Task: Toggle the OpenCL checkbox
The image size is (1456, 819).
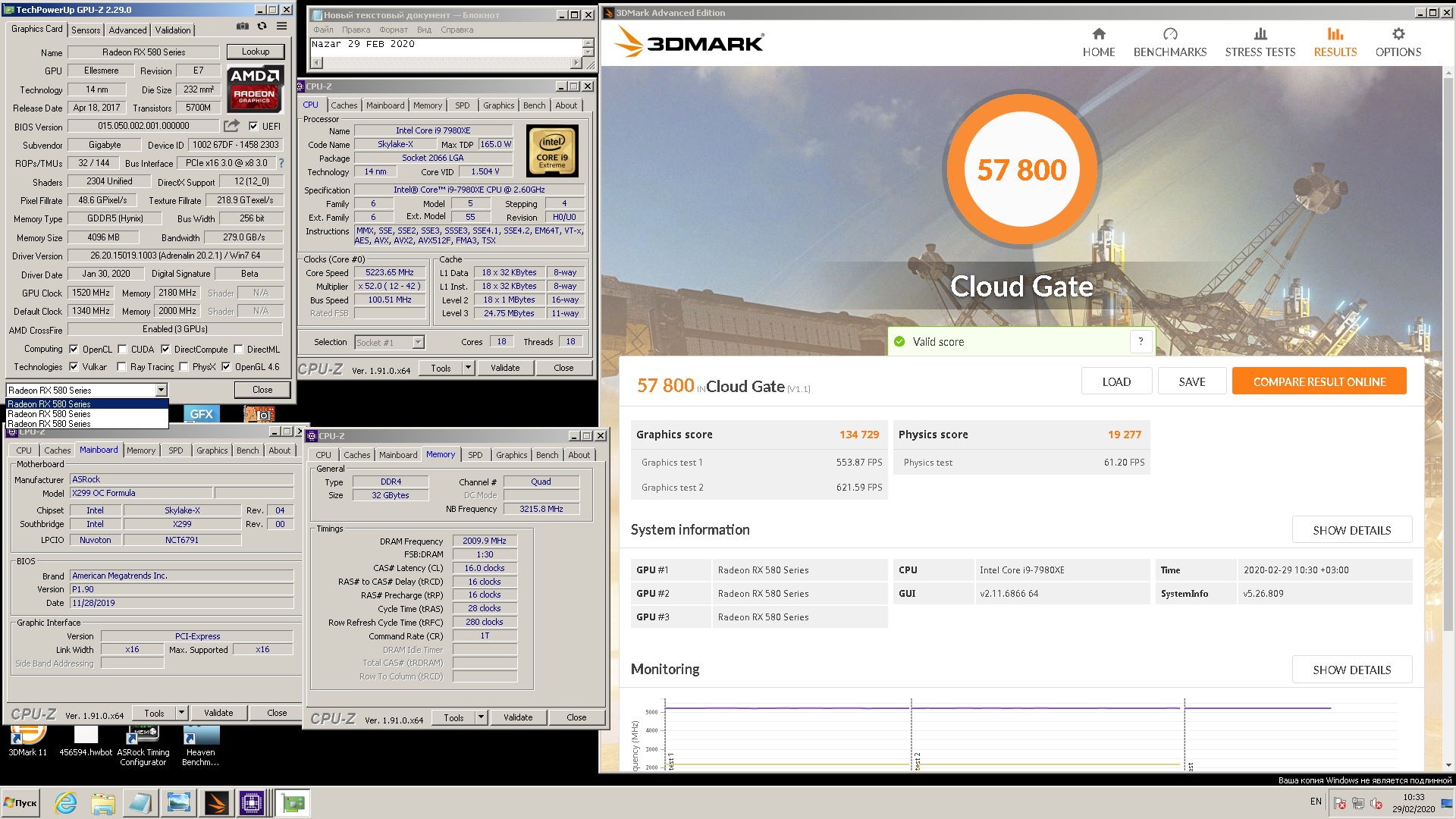Action: pos(74,350)
